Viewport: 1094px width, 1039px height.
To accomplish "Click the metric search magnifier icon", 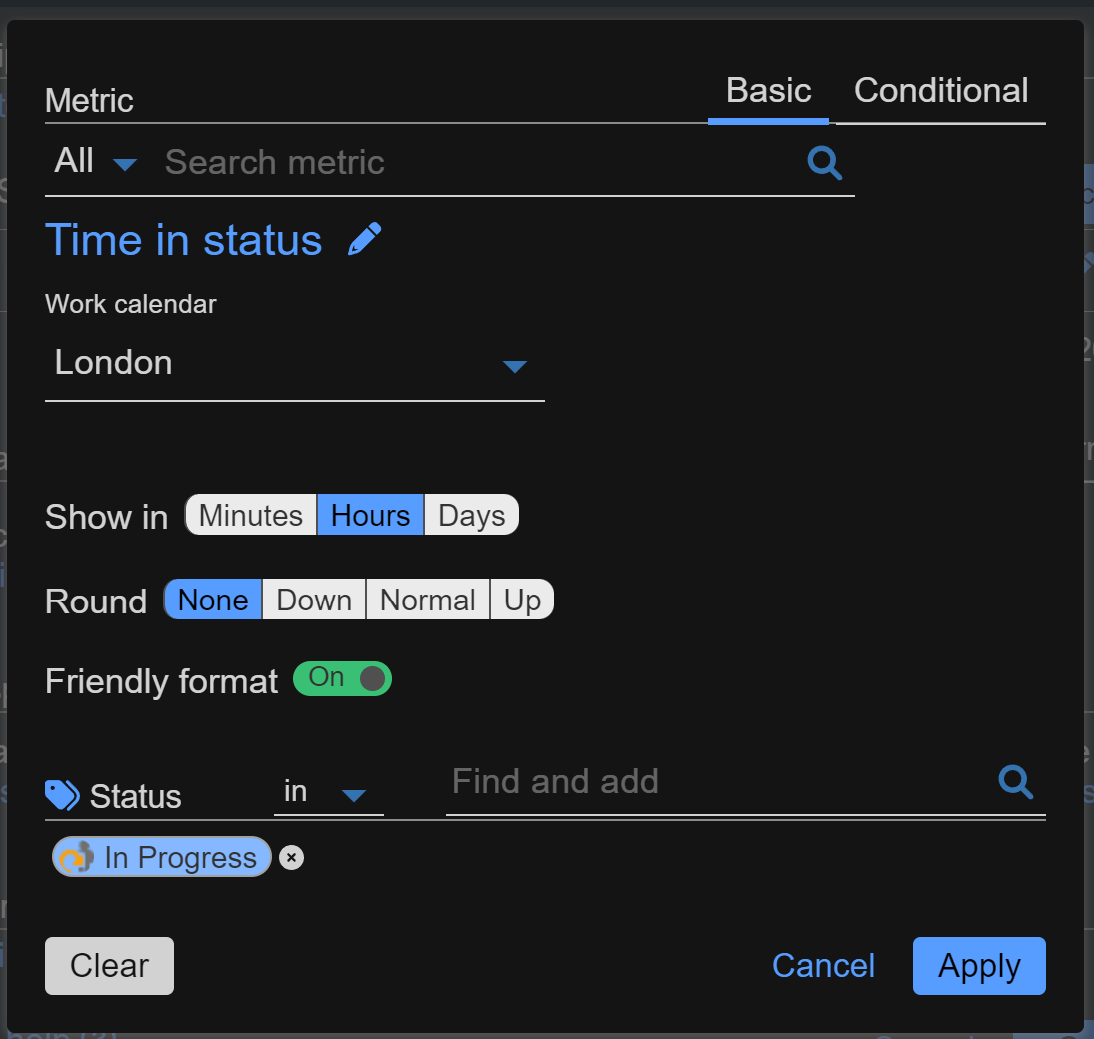I will coord(824,162).
